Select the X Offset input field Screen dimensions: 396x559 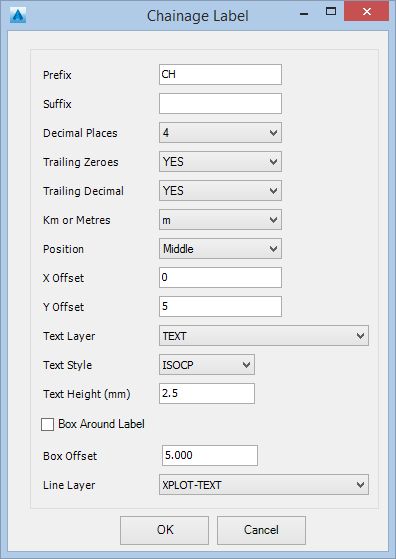(220, 277)
